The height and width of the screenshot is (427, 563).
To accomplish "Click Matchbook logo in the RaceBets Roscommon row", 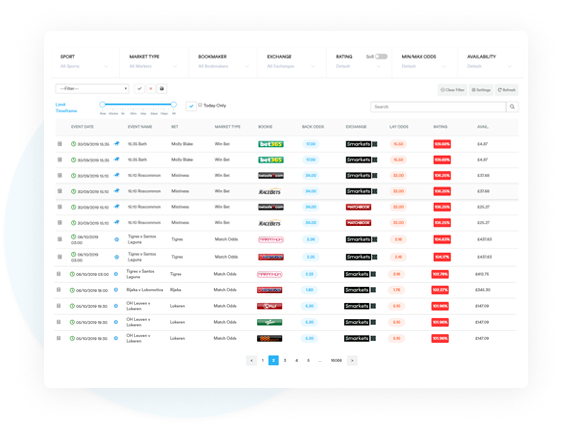I will pyautogui.click(x=358, y=223).
